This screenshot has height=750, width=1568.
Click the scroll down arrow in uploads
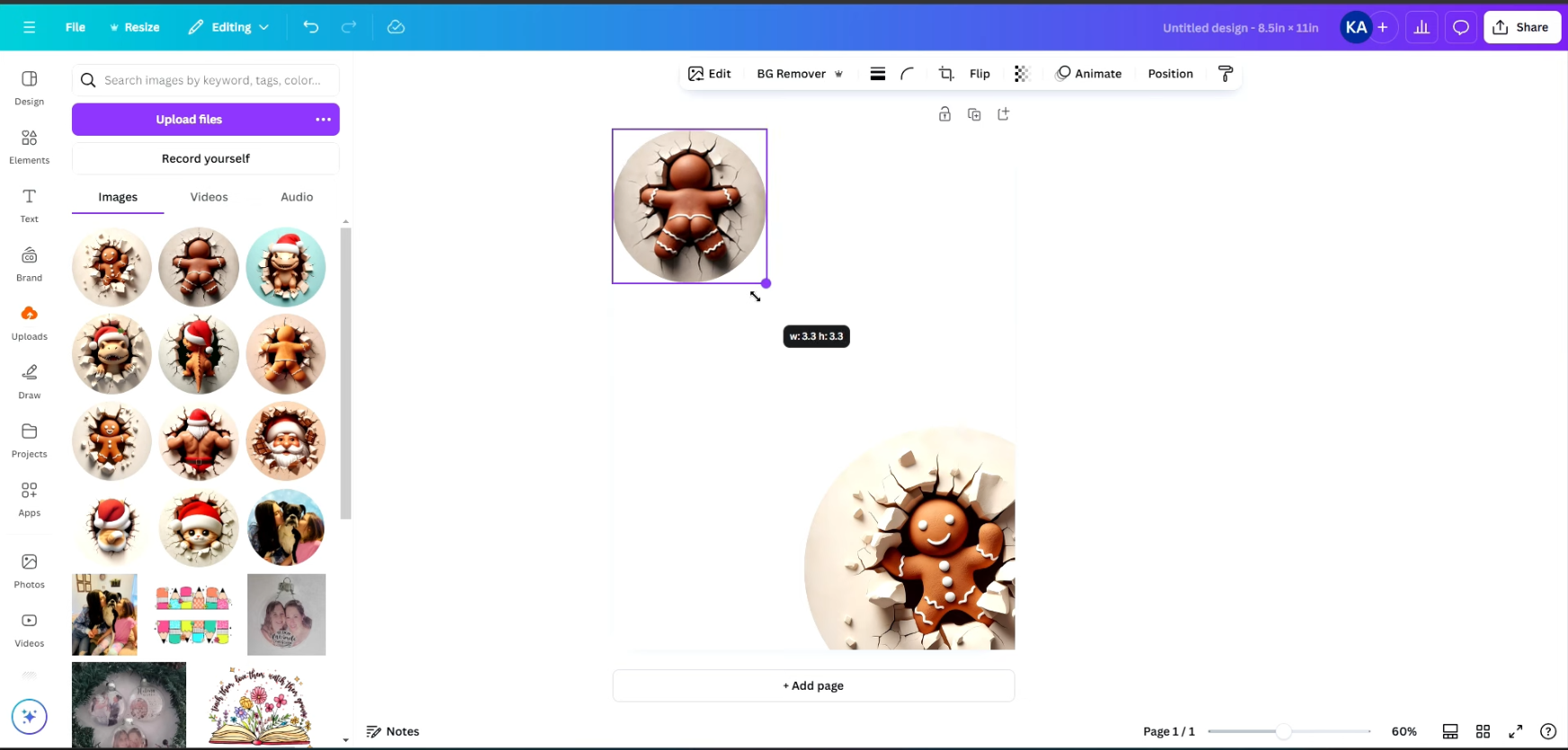[345, 740]
